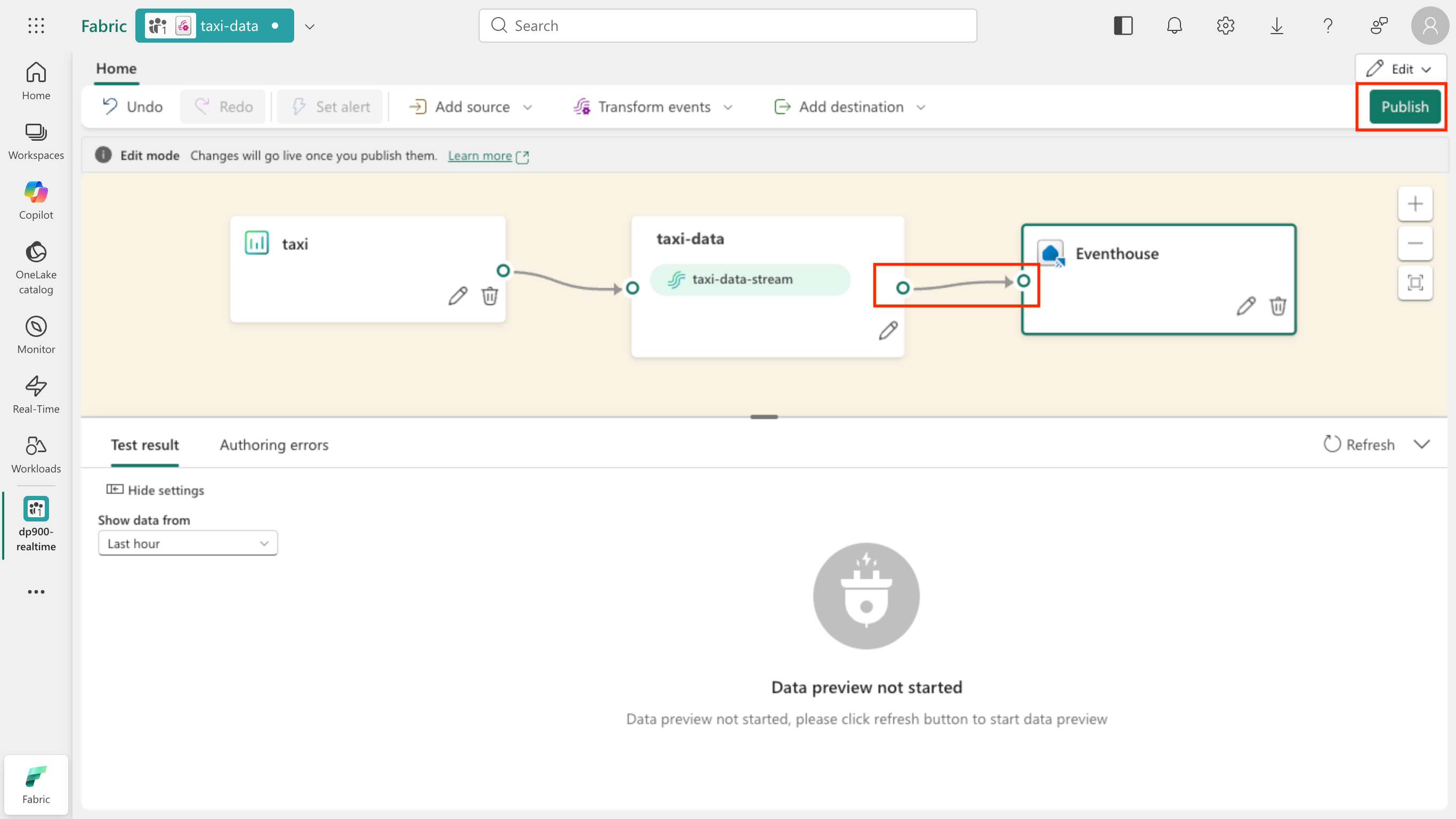Screen dimensions: 1456x819
Task: Click the Publish button
Action: coord(1404,107)
